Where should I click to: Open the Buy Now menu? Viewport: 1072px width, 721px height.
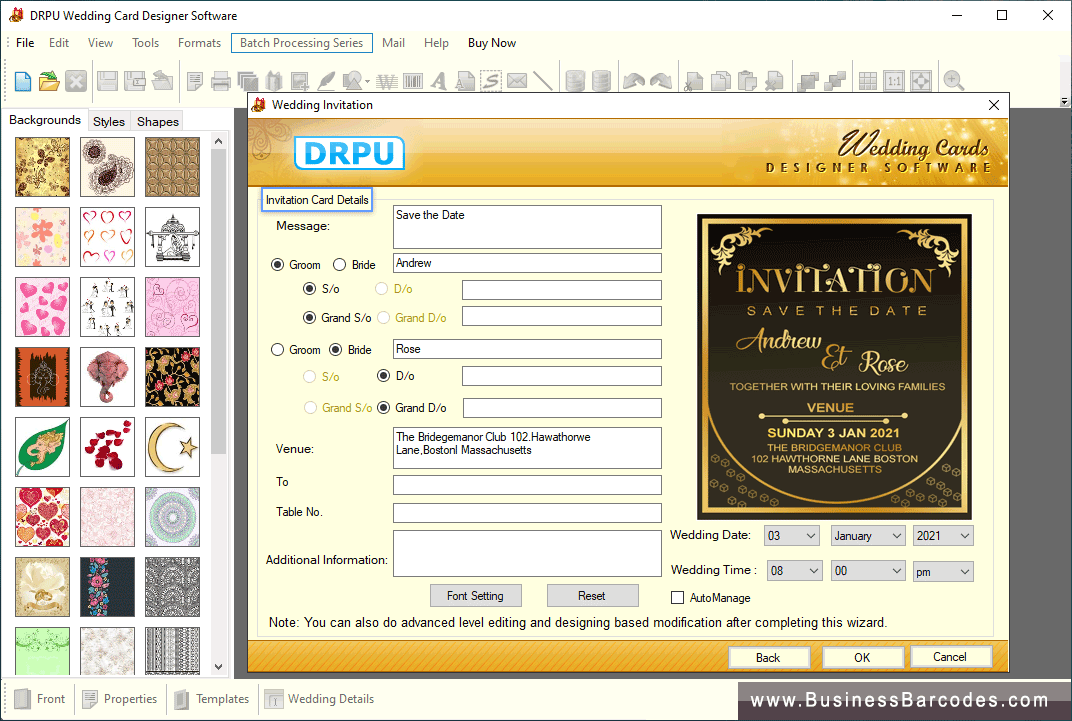pos(492,43)
